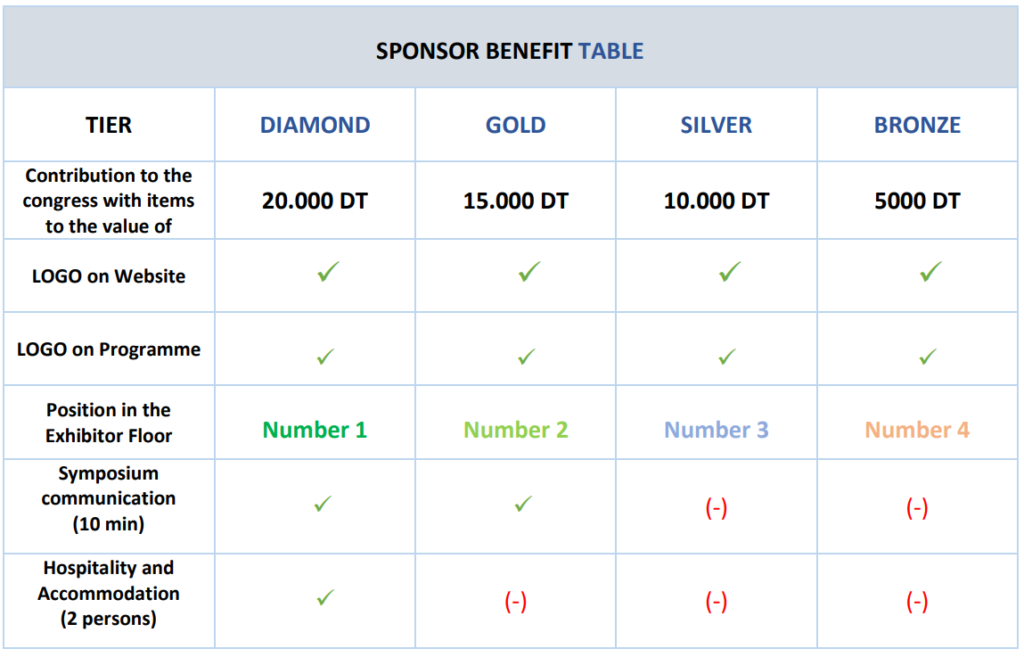
Task: Click the Bronze LOGO on Programme checkmark
Action: click(x=927, y=357)
